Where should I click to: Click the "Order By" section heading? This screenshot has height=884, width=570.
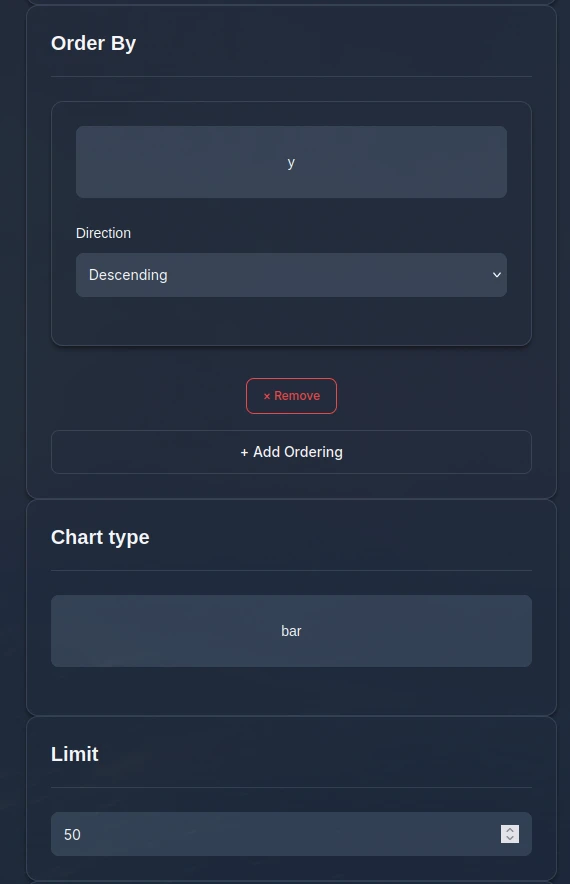coord(94,43)
